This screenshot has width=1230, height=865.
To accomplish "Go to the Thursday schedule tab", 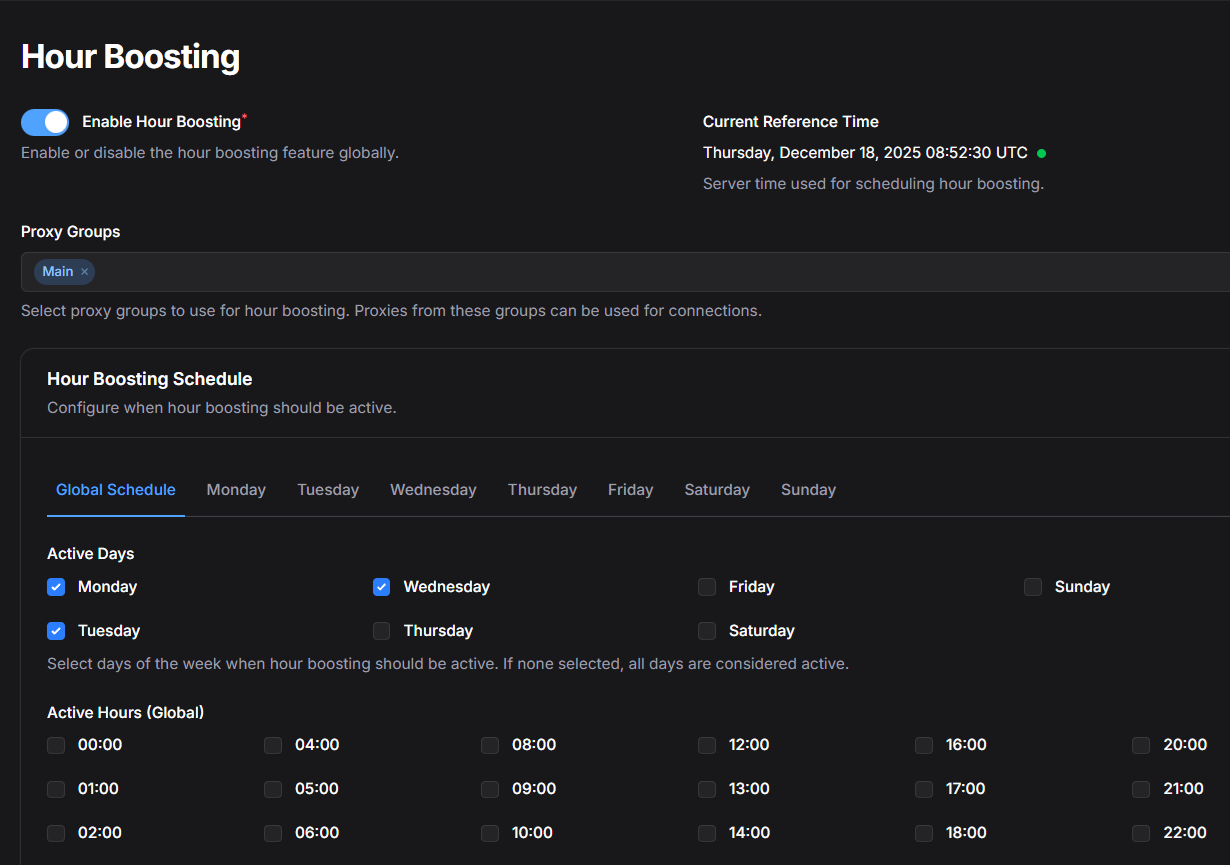I will [x=542, y=490].
